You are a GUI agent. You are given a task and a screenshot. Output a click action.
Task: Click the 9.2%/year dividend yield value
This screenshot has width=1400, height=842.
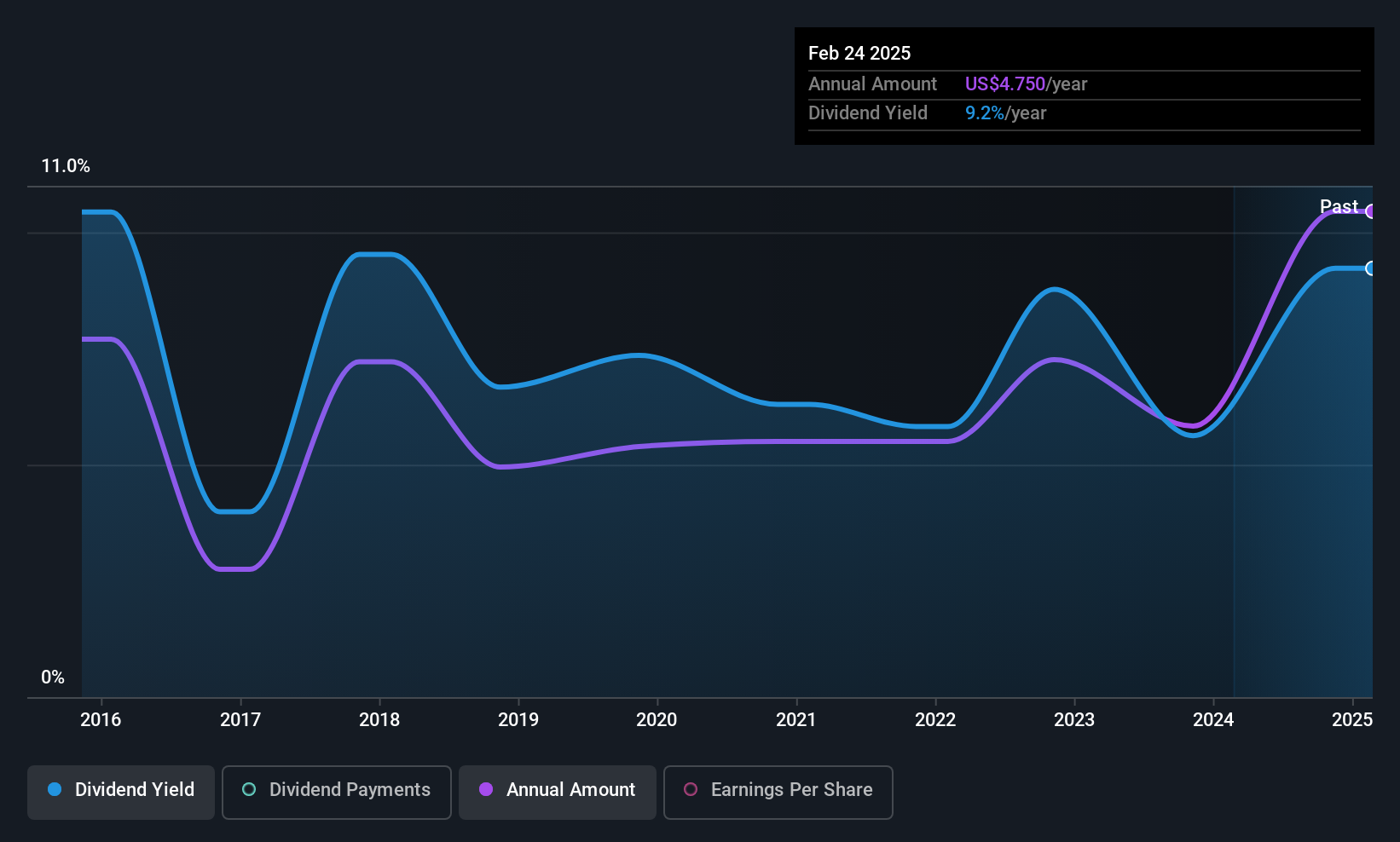click(x=1006, y=112)
